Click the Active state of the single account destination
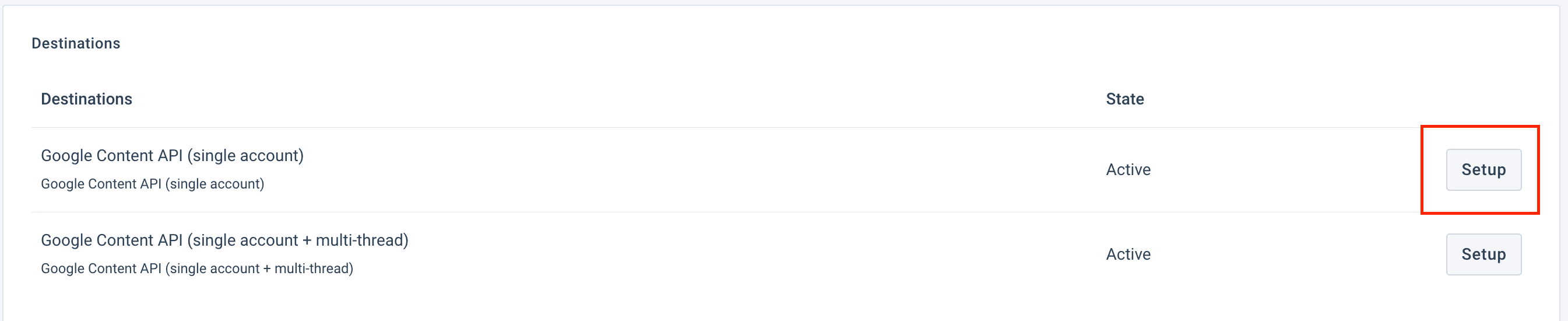The image size is (1568, 321). (1128, 170)
